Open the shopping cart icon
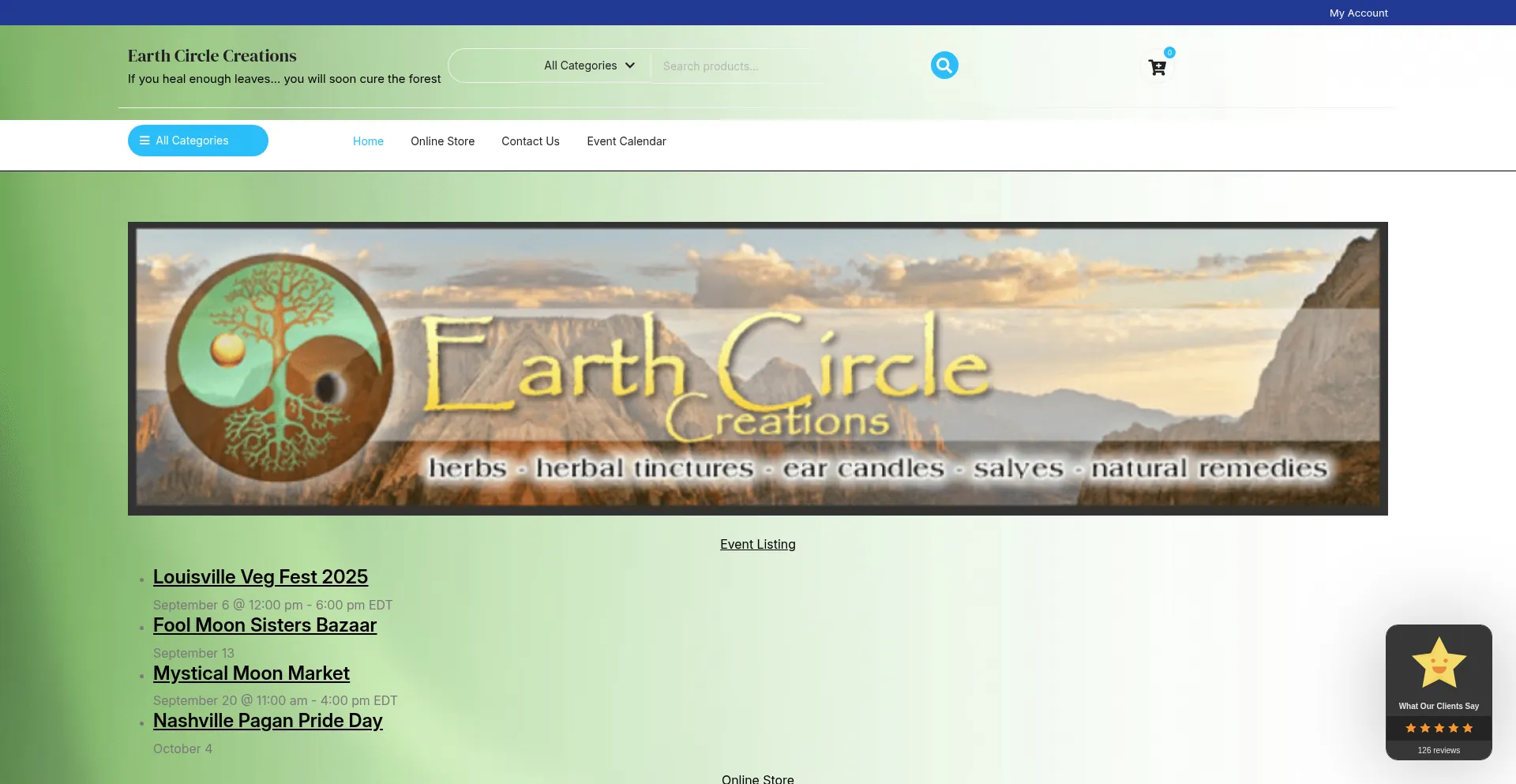This screenshot has width=1516, height=784. (1158, 68)
